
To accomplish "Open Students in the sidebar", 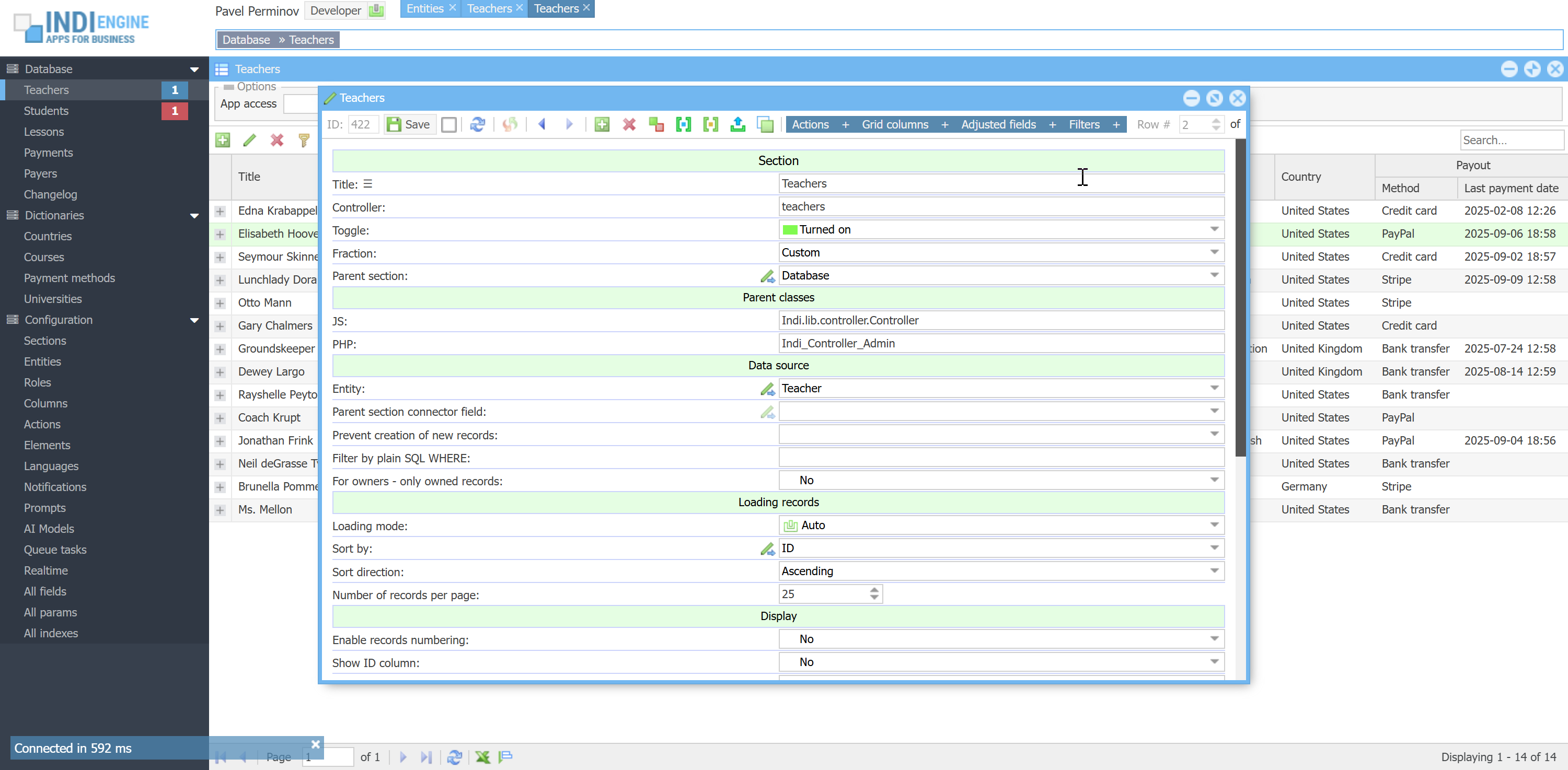I will pos(47,111).
